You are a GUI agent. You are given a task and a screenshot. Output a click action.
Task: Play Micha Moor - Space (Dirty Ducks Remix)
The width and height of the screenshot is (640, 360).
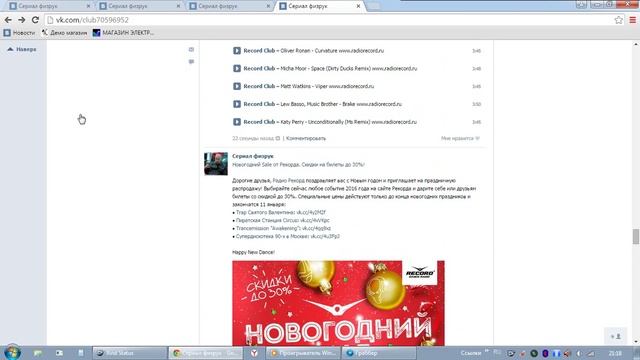[237, 69]
